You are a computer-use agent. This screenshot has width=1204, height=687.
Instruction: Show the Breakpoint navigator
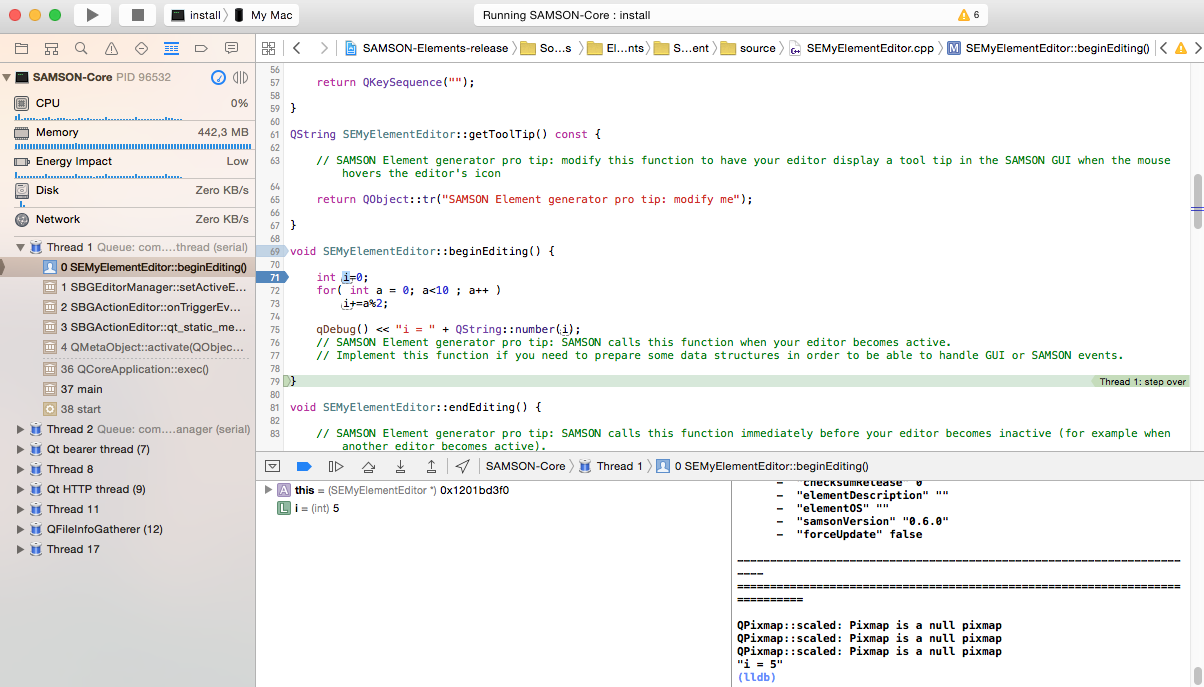[203, 47]
